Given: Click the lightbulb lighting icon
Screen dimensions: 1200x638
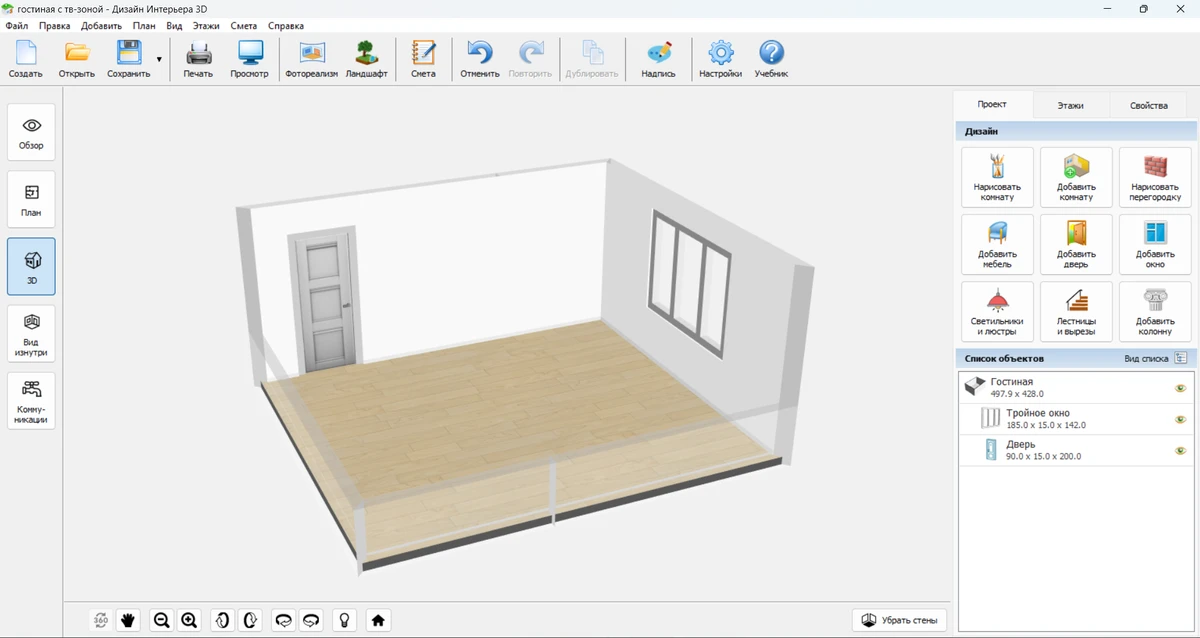Looking at the screenshot, I should [x=345, y=620].
